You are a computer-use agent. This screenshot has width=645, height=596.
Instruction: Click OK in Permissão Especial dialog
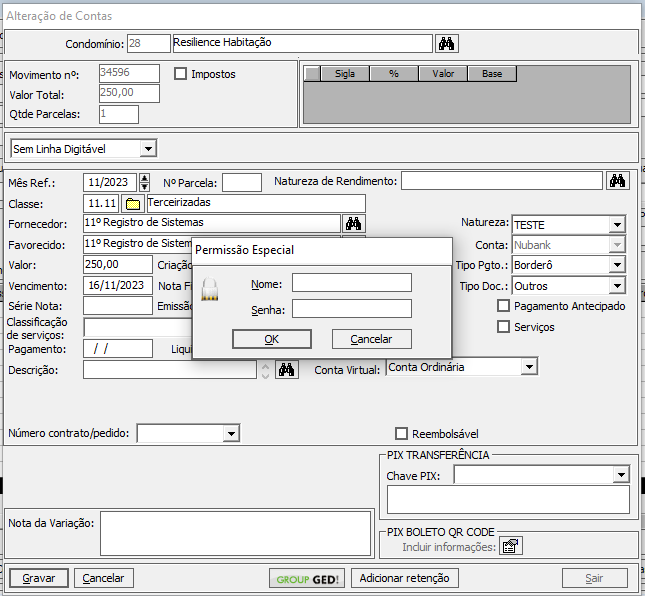(x=271, y=339)
